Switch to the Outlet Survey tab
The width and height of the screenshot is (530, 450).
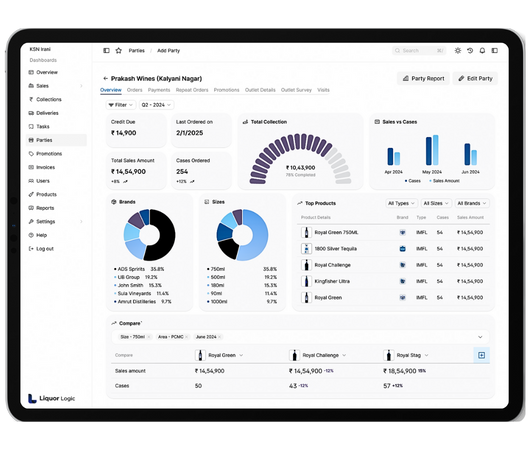coord(296,90)
